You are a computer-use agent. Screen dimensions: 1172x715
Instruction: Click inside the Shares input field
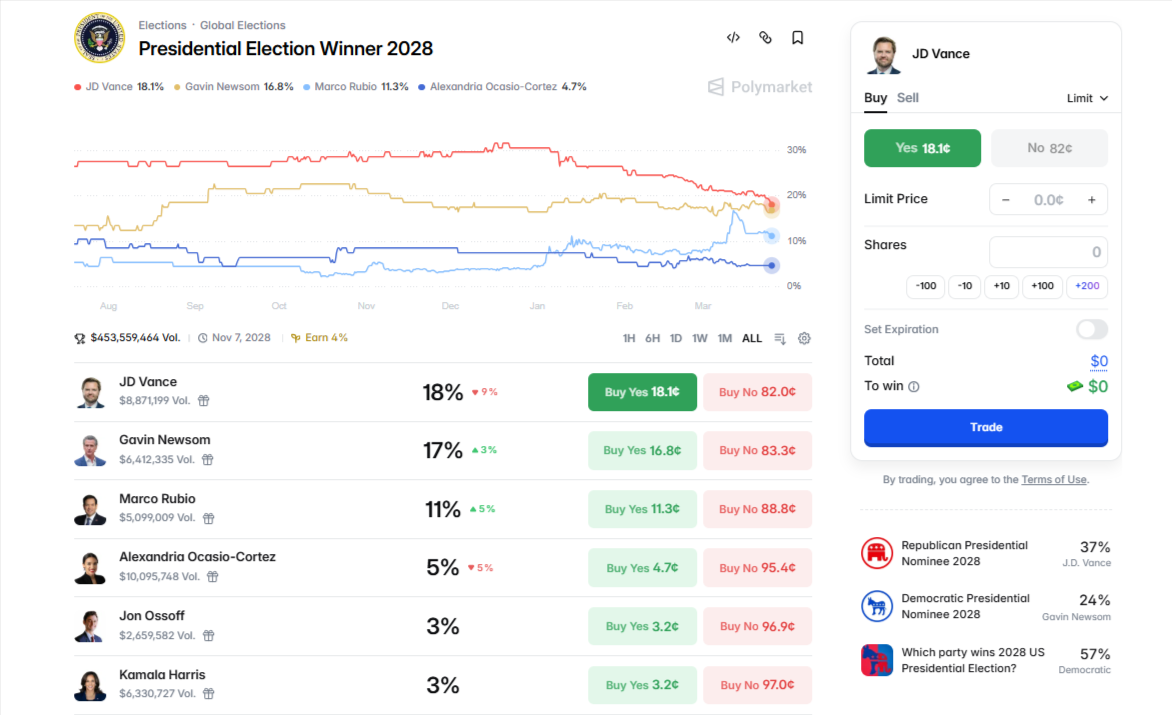1048,251
